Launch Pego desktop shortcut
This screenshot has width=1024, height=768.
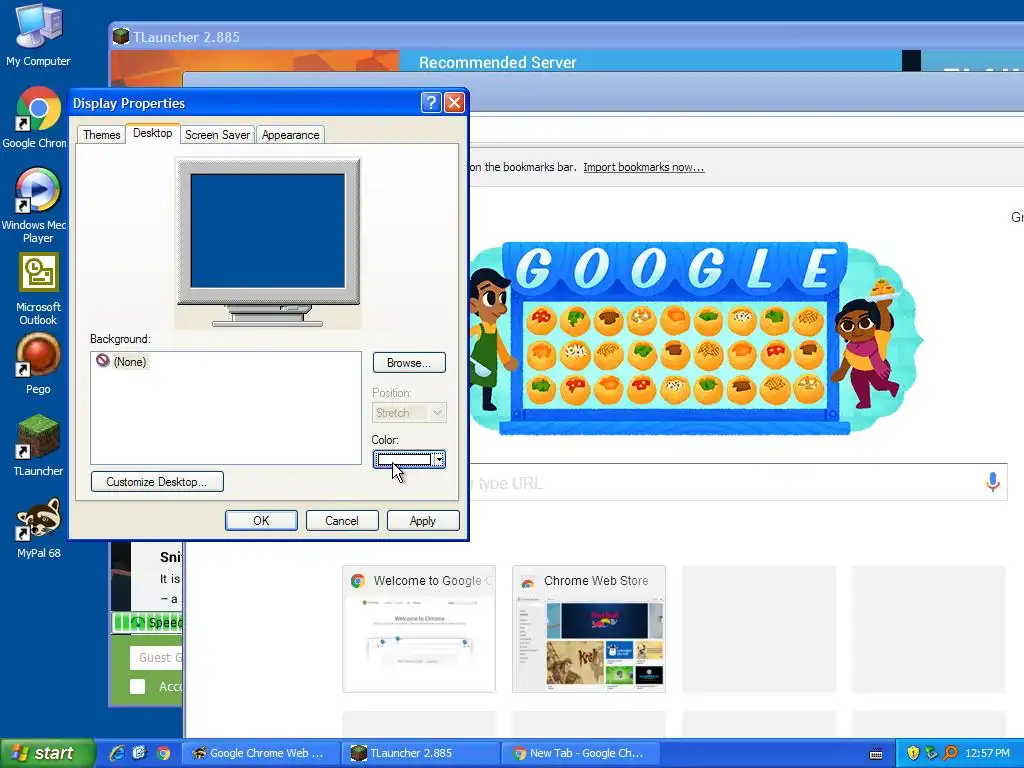point(38,364)
